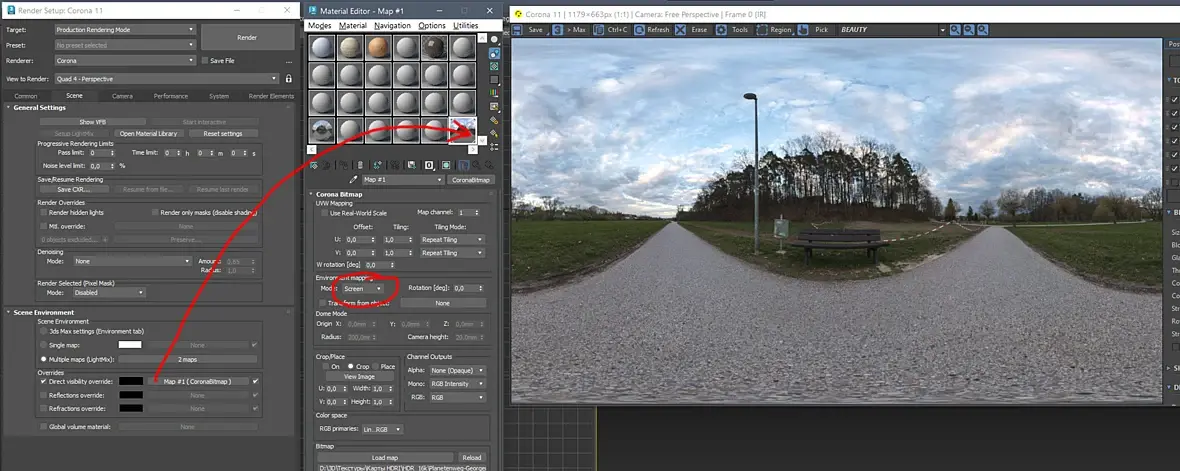Image resolution: width=1180 pixels, height=471 pixels.
Task: Enable Render only masks checkbox
Action: coord(156,213)
